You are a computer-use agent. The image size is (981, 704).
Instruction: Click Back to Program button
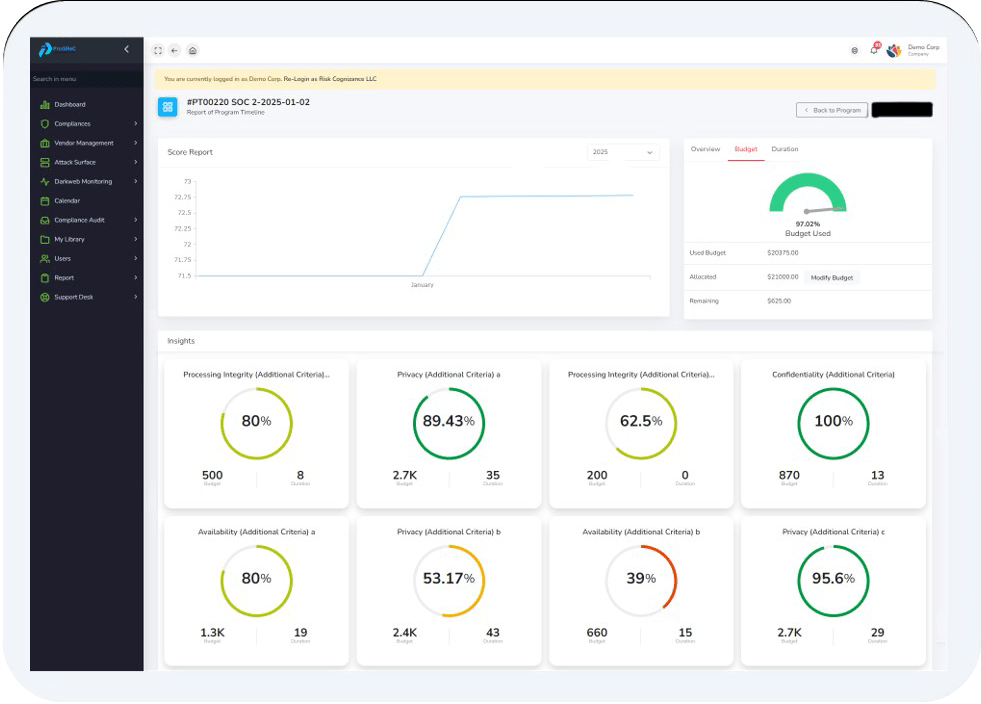(832, 110)
